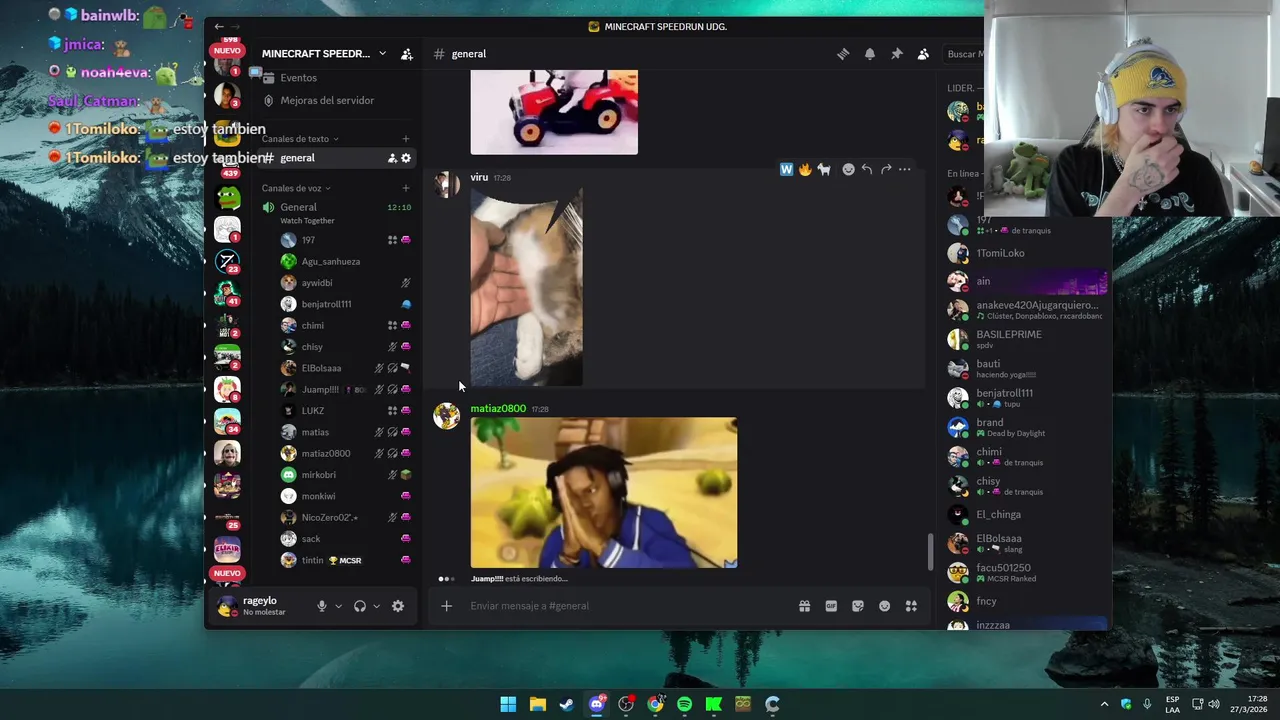
Task: Open member brand in member list
Action: [x=1028, y=427]
